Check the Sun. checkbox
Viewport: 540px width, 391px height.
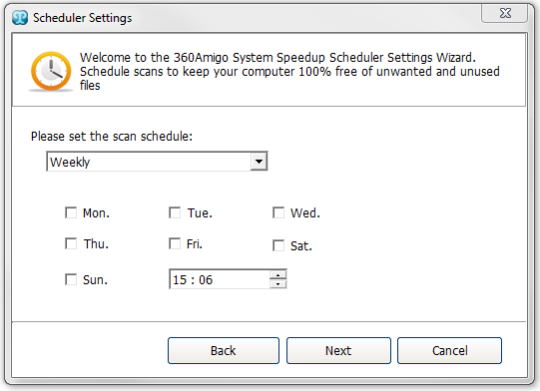tap(71, 279)
